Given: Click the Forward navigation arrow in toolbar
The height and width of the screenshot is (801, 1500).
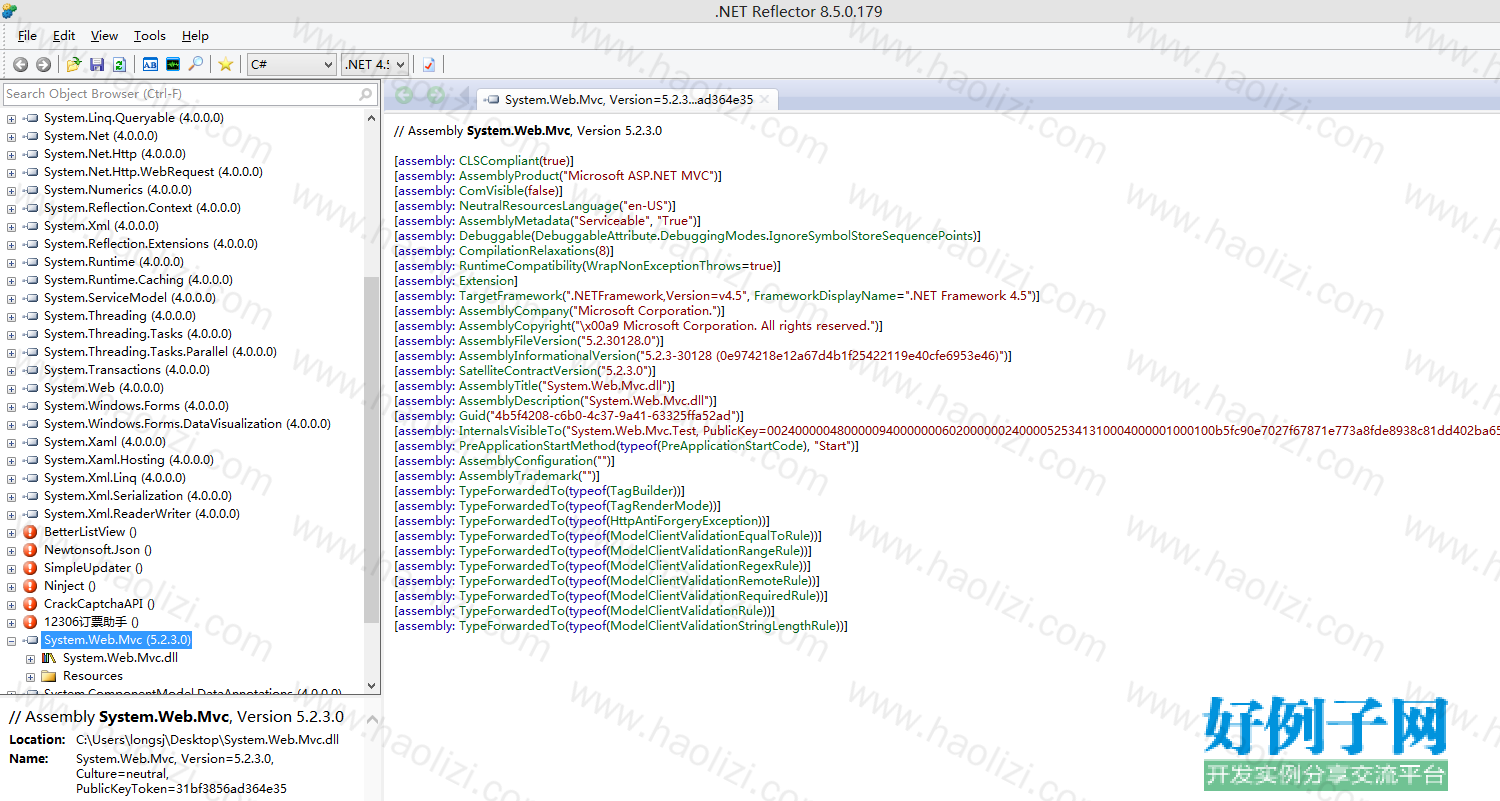Looking at the screenshot, I should point(43,64).
